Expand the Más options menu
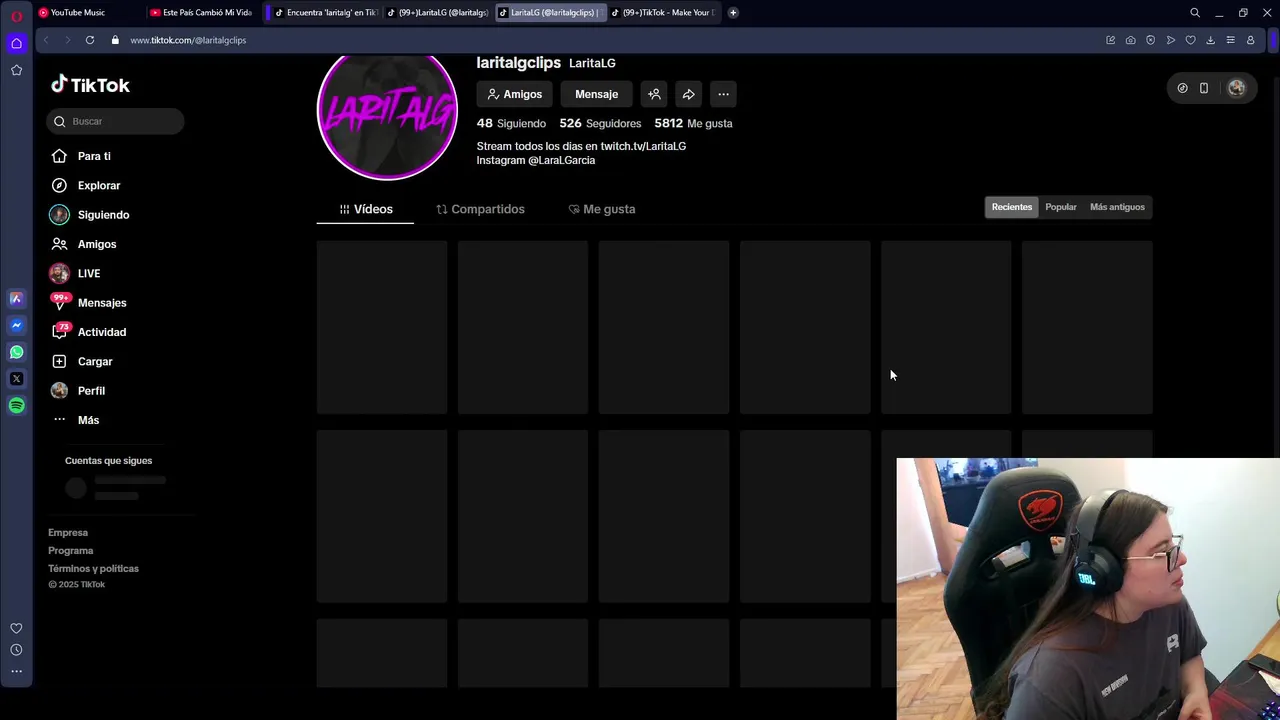The image size is (1280, 720). [x=88, y=420]
